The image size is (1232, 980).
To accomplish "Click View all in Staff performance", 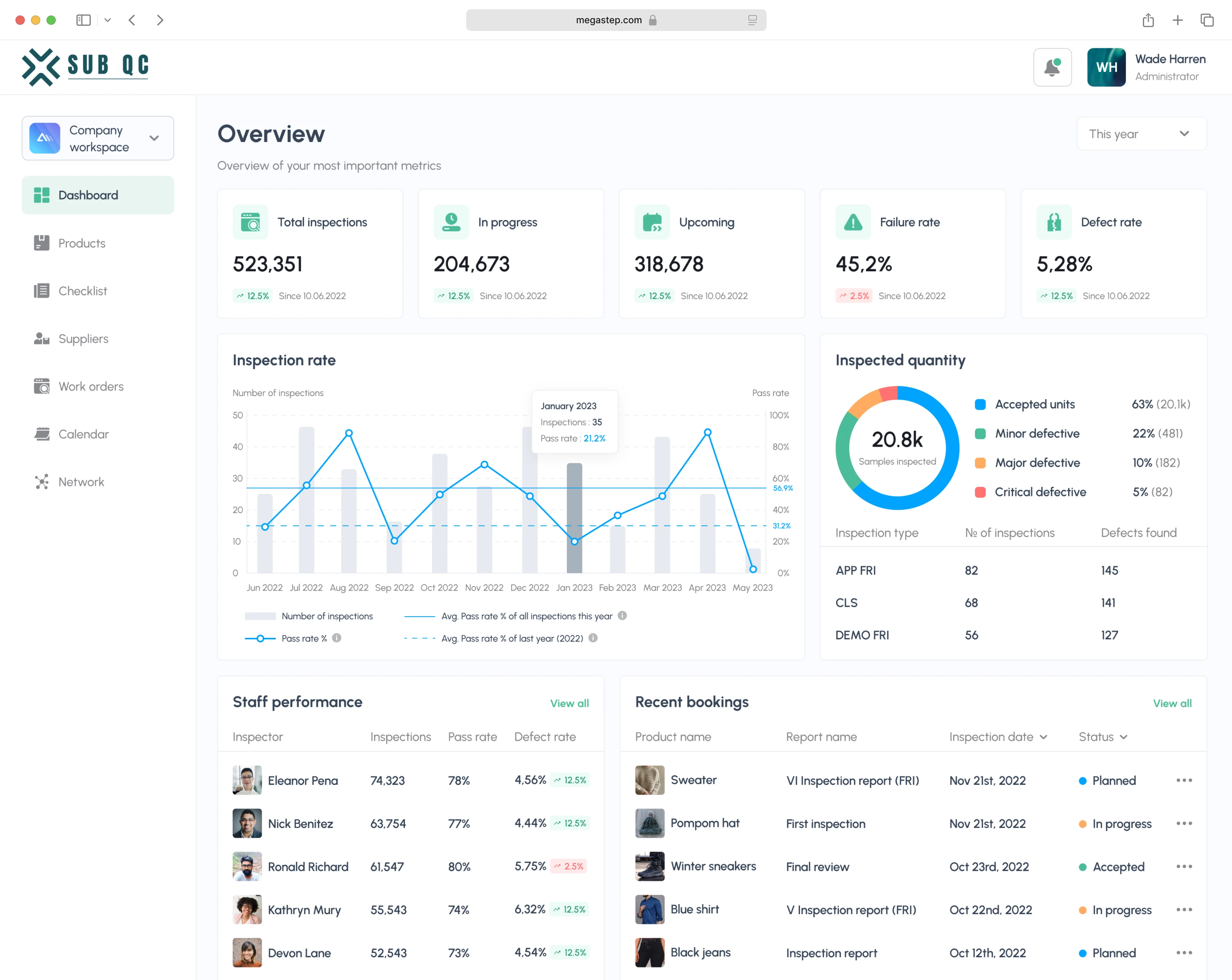I will tap(569, 704).
